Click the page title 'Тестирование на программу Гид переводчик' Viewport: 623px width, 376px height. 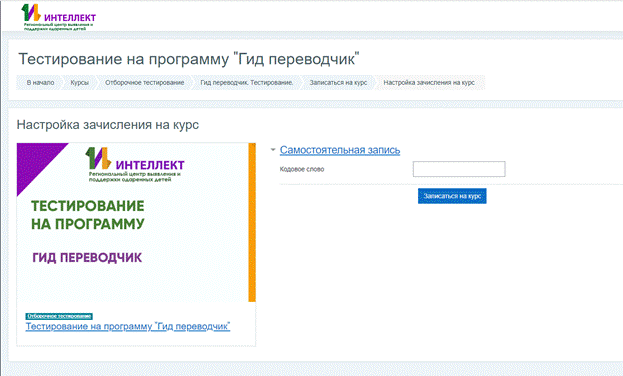click(x=189, y=59)
